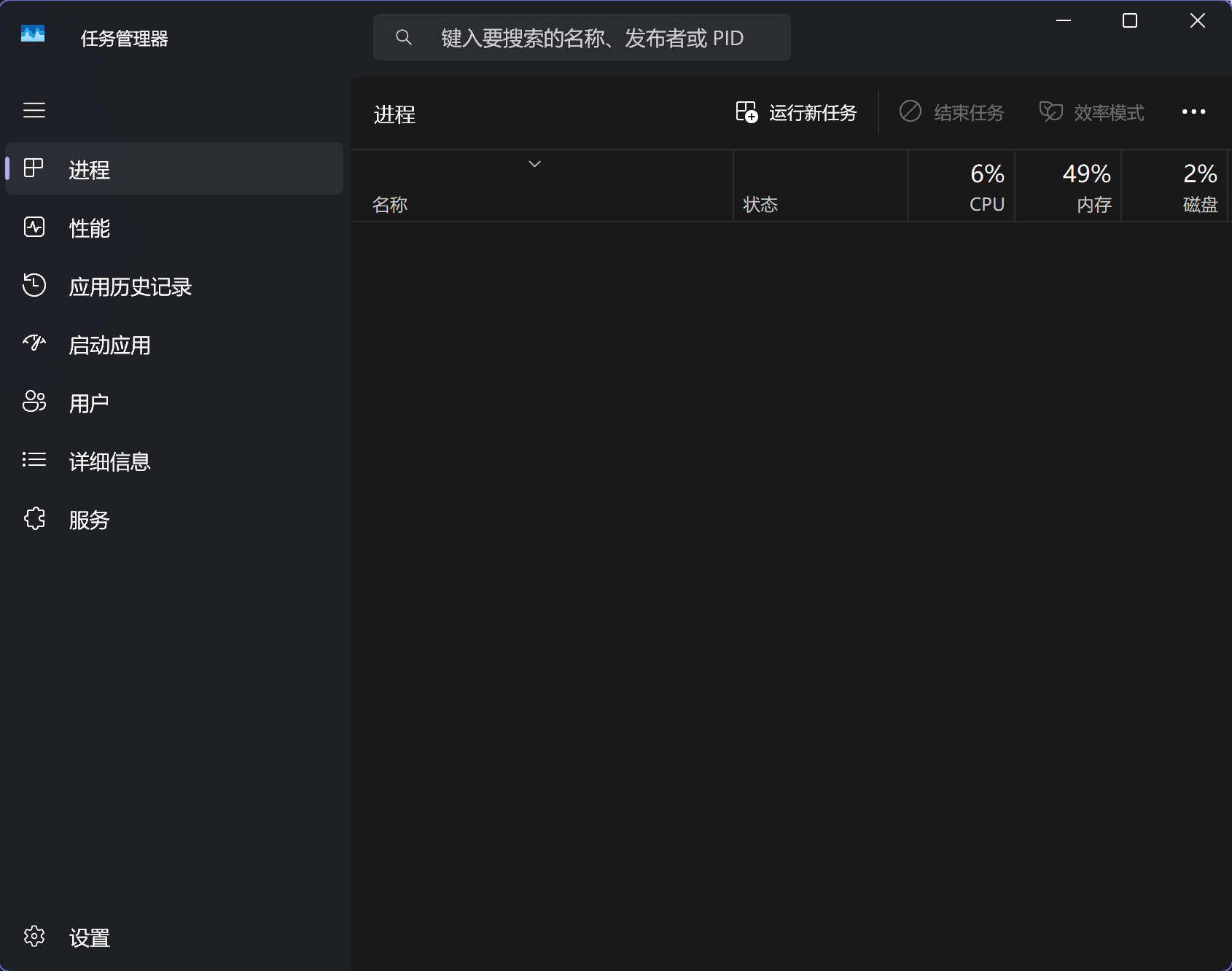This screenshot has height=971, width=1232.
Task: Click the 进程 processes panel icon
Action: click(x=34, y=168)
